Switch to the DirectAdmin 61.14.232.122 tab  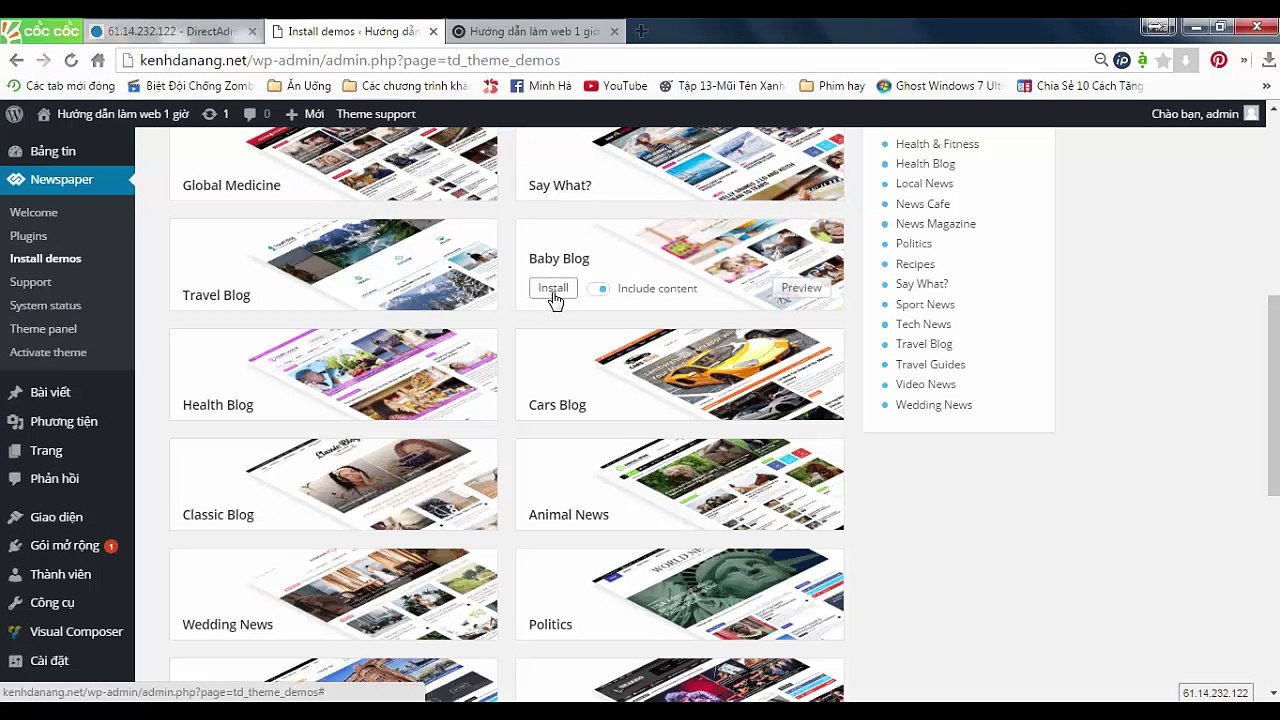pos(172,31)
